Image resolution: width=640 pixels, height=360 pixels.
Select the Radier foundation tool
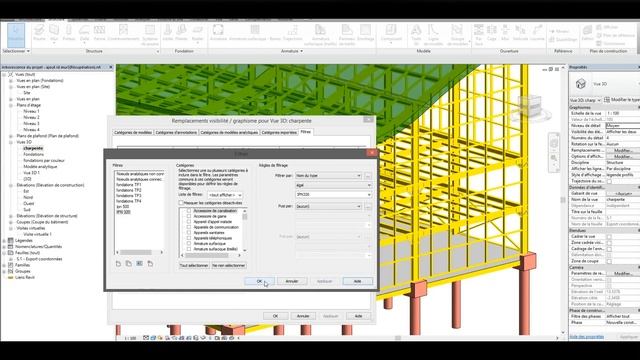click(198, 33)
